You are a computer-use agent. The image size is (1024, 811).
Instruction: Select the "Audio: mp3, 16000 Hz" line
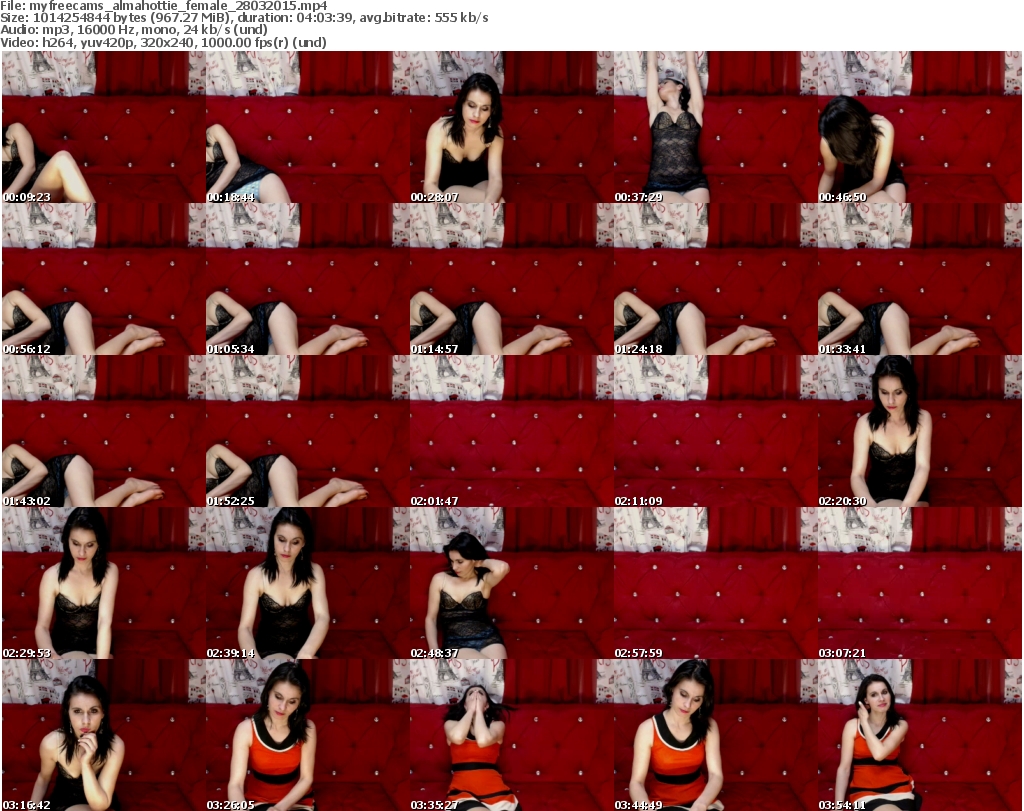[x=134, y=29]
